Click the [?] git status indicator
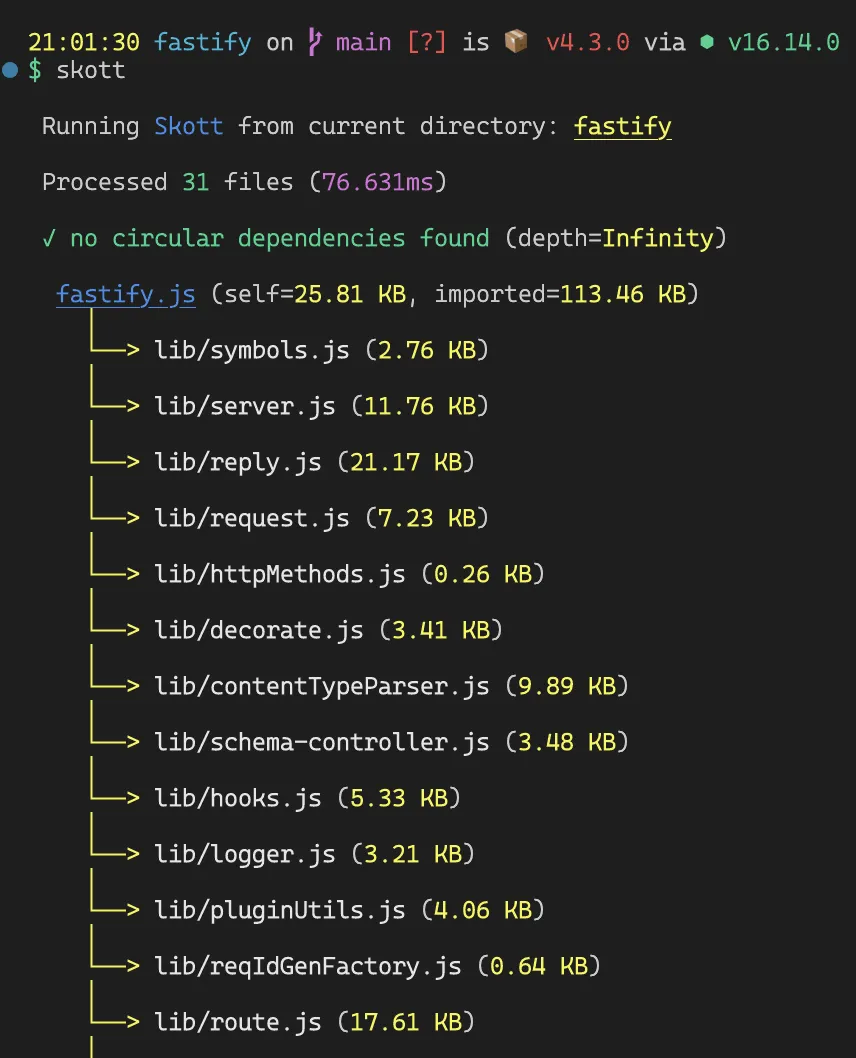 pos(427,43)
